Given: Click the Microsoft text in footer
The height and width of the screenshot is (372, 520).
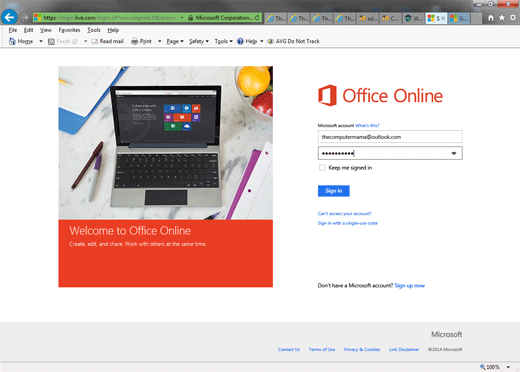Looking at the screenshot, I should click(x=447, y=334).
